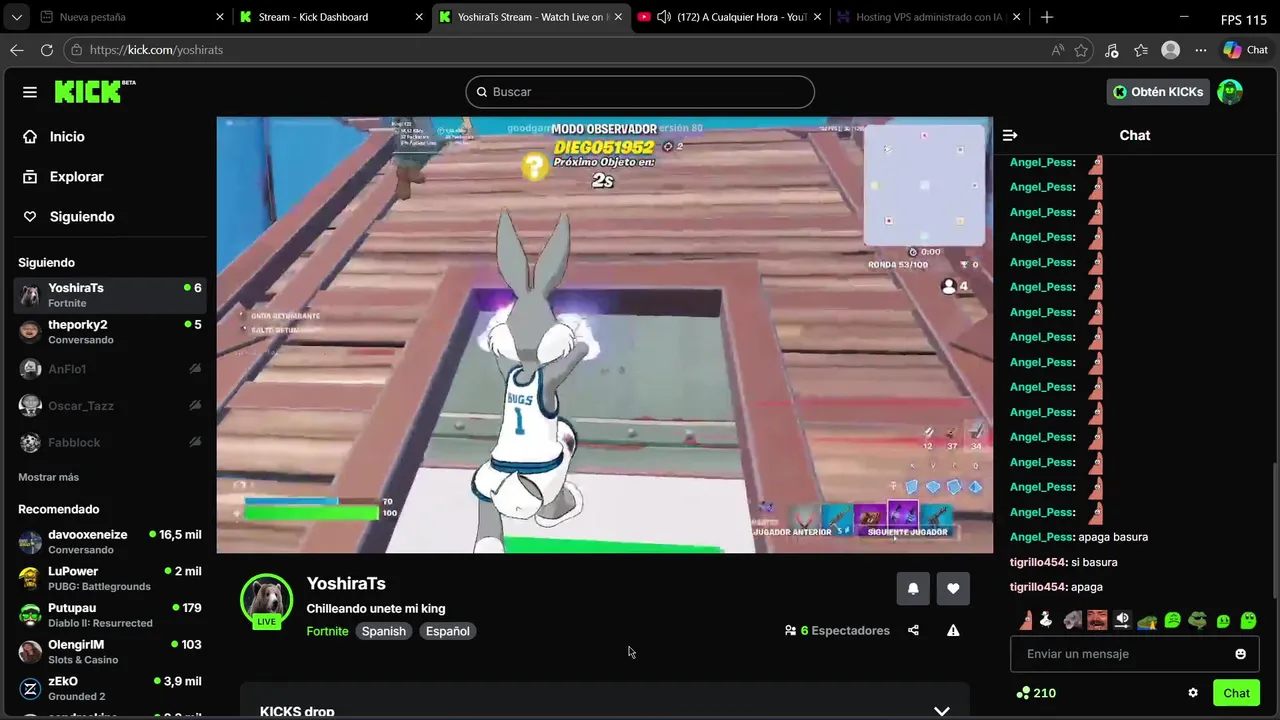Click the heart follow button
This screenshot has height=720, width=1280.
[953, 589]
